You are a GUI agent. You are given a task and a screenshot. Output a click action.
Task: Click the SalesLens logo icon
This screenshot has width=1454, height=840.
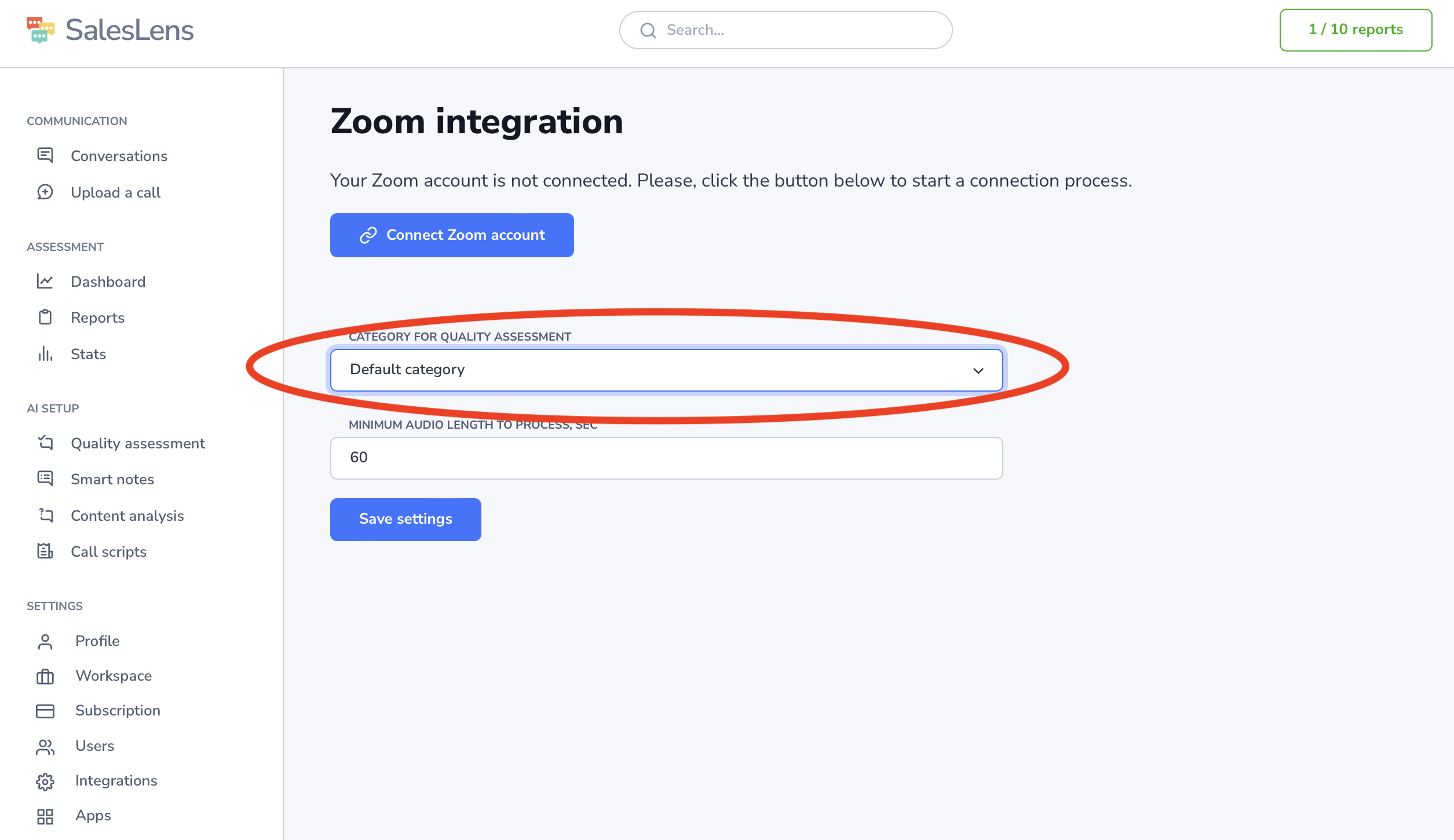[x=41, y=30]
